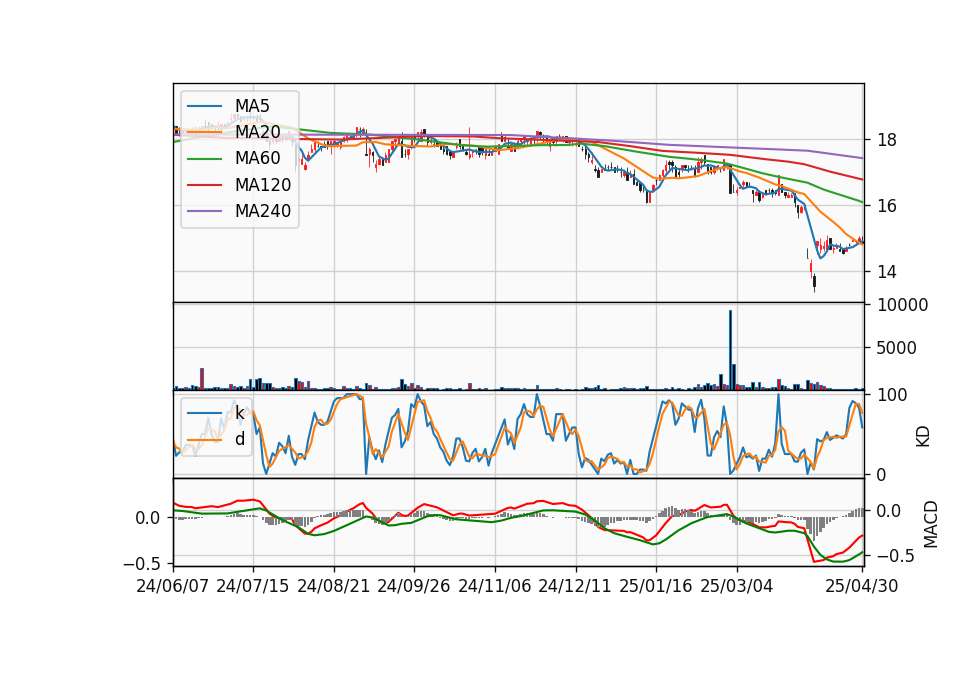This screenshot has width=960, height=690.
Task: Click the d label in KD legend
Action: (x=240, y=439)
